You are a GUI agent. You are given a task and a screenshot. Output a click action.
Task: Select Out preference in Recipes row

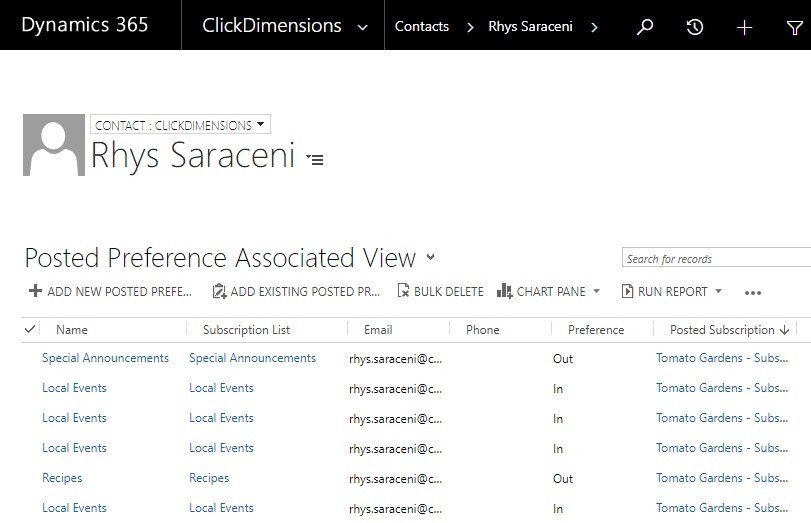point(563,479)
